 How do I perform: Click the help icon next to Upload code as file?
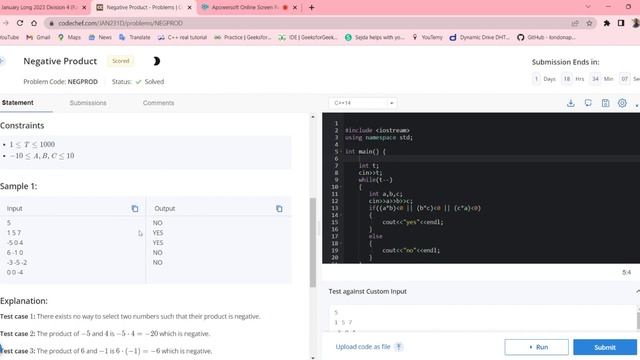coord(399,347)
